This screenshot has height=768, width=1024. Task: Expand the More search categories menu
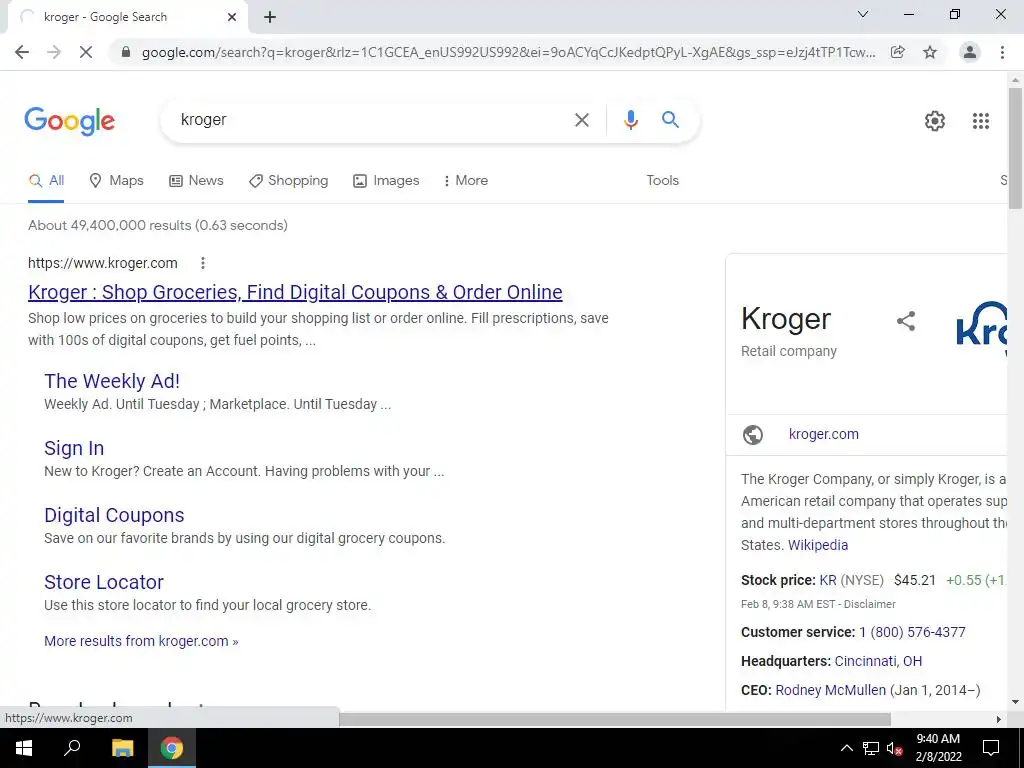click(466, 181)
